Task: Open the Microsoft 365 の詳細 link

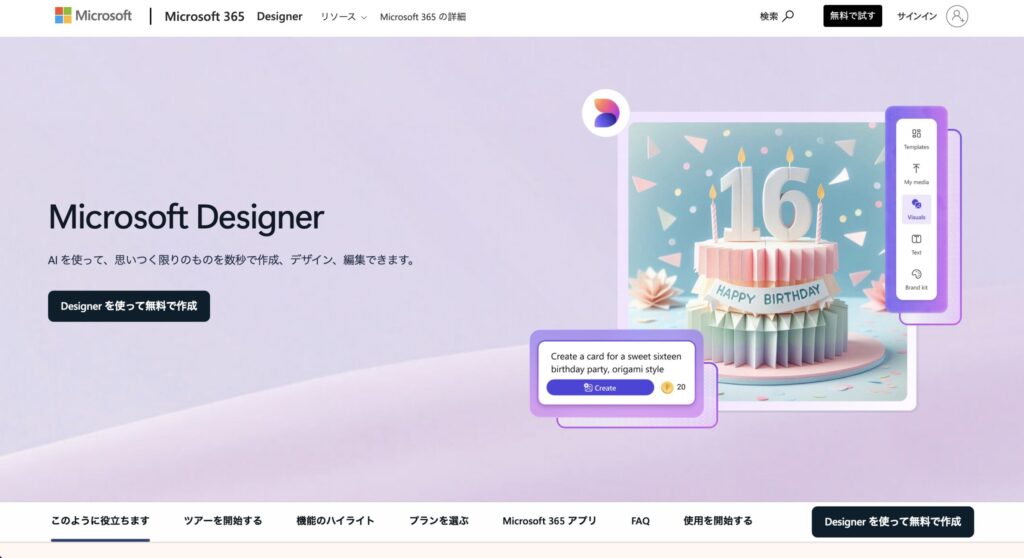Action: (x=422, y=17)
